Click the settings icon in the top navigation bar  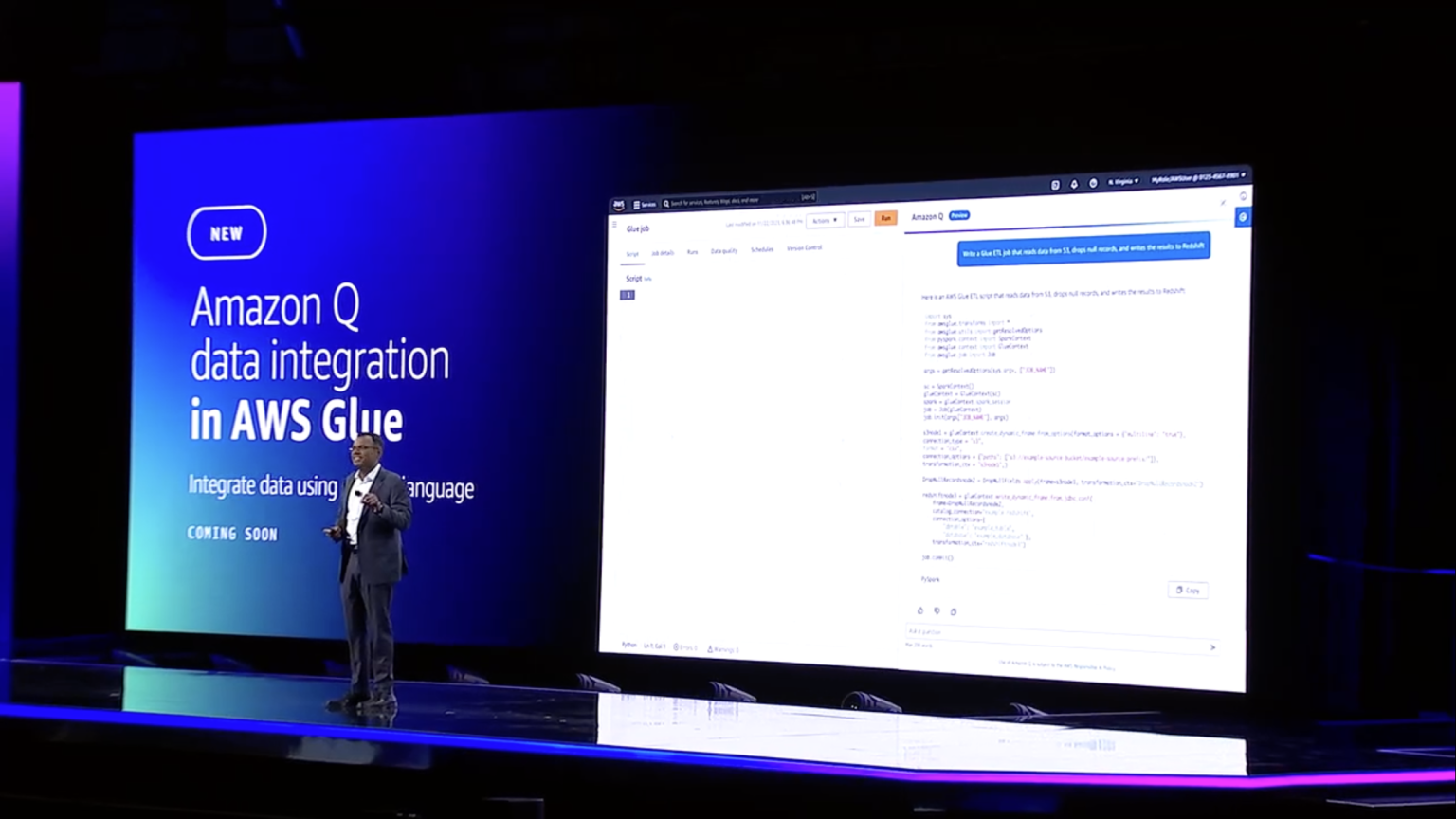(1093, 183)
